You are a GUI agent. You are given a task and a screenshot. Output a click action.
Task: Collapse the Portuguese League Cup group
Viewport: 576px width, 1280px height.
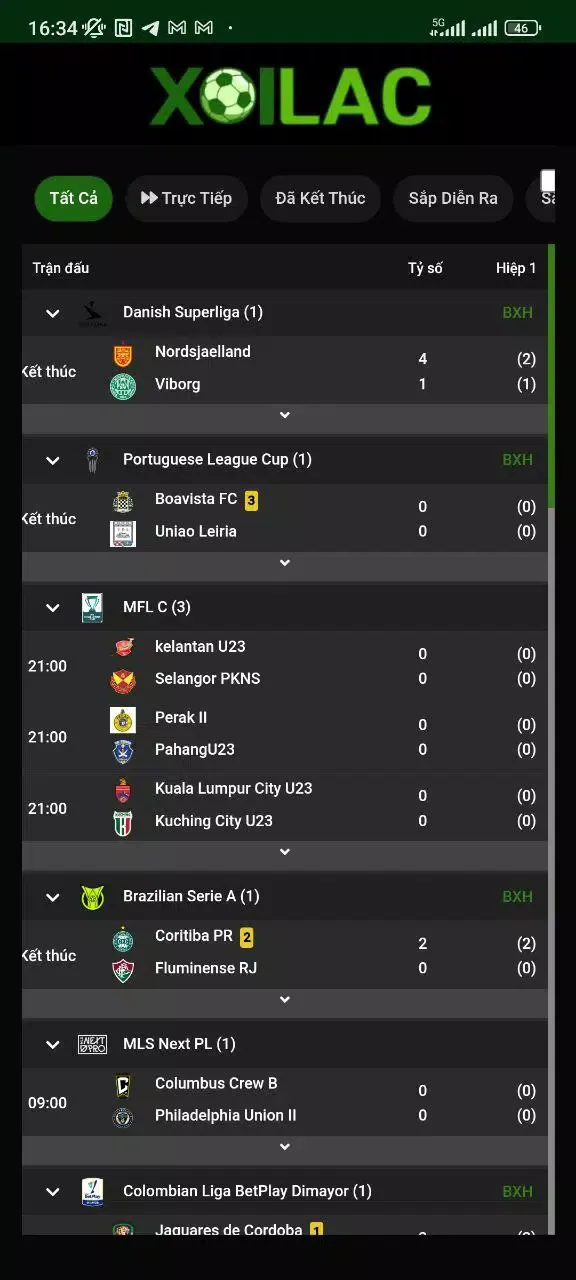[53, 460]
